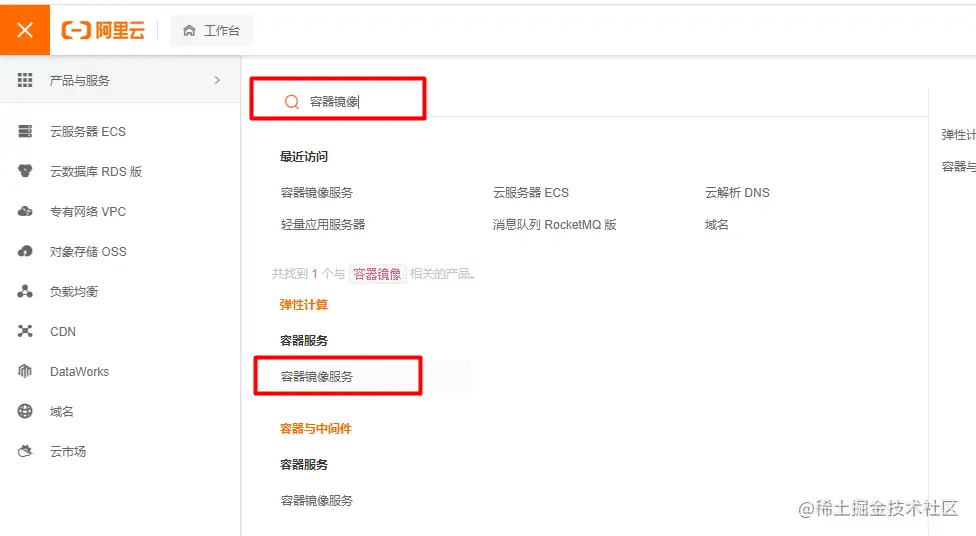Click the 对象存储 OSS icon
Screen dimensions: 976x536
click(26, 251)
